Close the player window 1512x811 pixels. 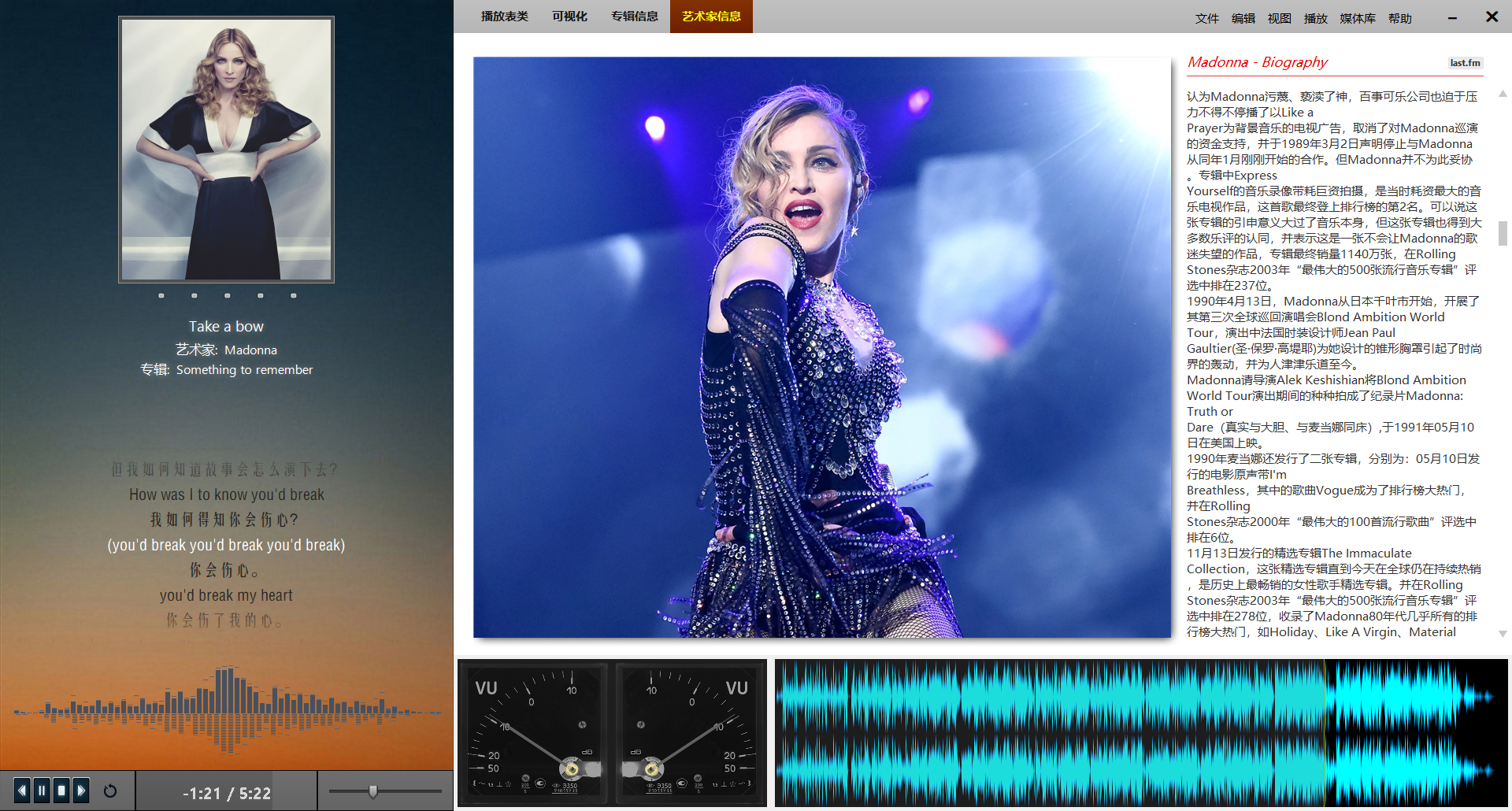coord(1492,17)
